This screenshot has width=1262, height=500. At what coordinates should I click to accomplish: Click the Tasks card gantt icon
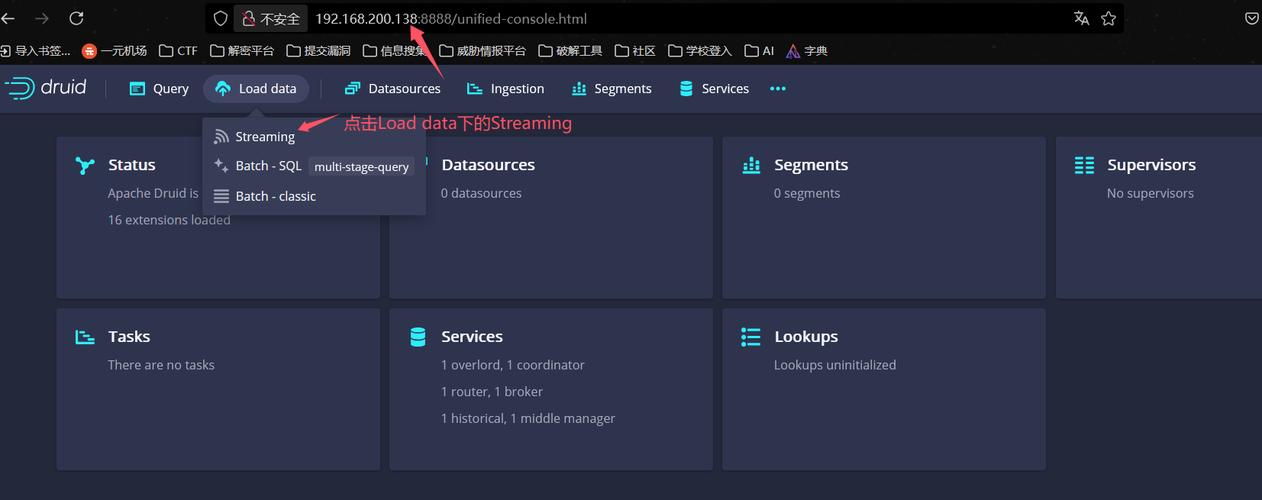(x=85, y=337)
